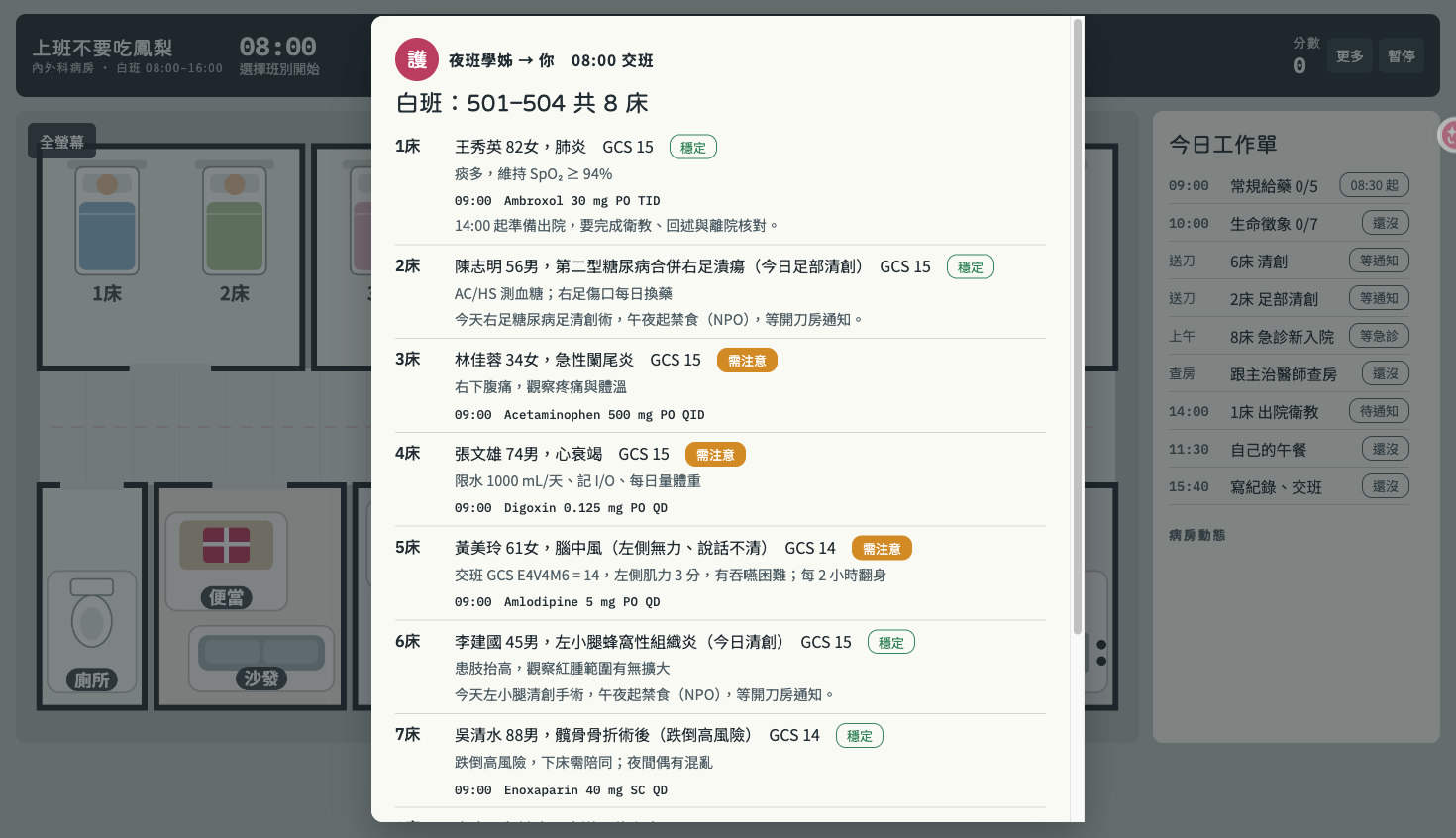The height and width of the screenshot is (838, 1456).
Task: Click the 還沒 badge beside 寫紀錄、交班
Action: 1385,486
